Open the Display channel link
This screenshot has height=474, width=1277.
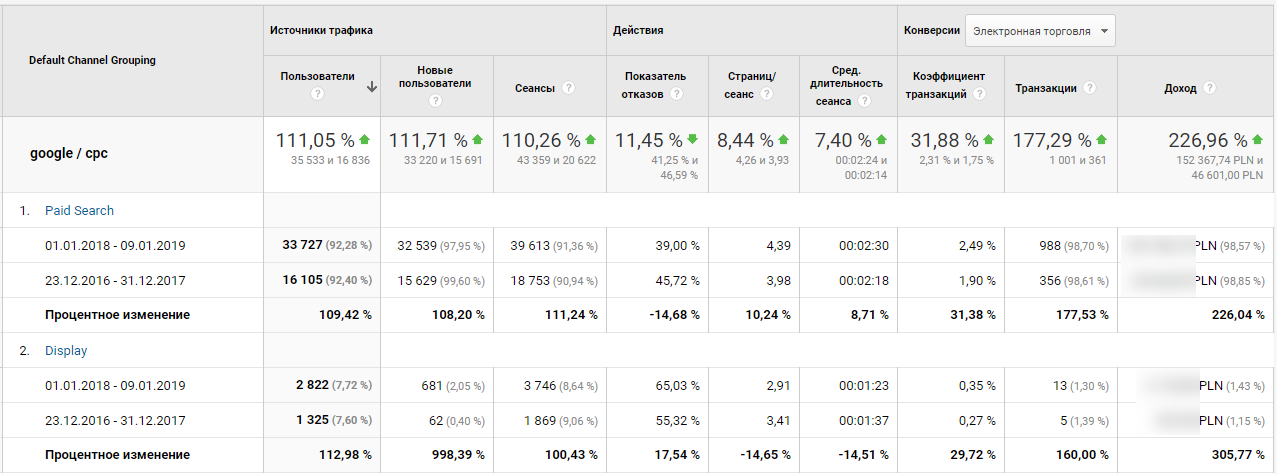click(x=66, y=351)
